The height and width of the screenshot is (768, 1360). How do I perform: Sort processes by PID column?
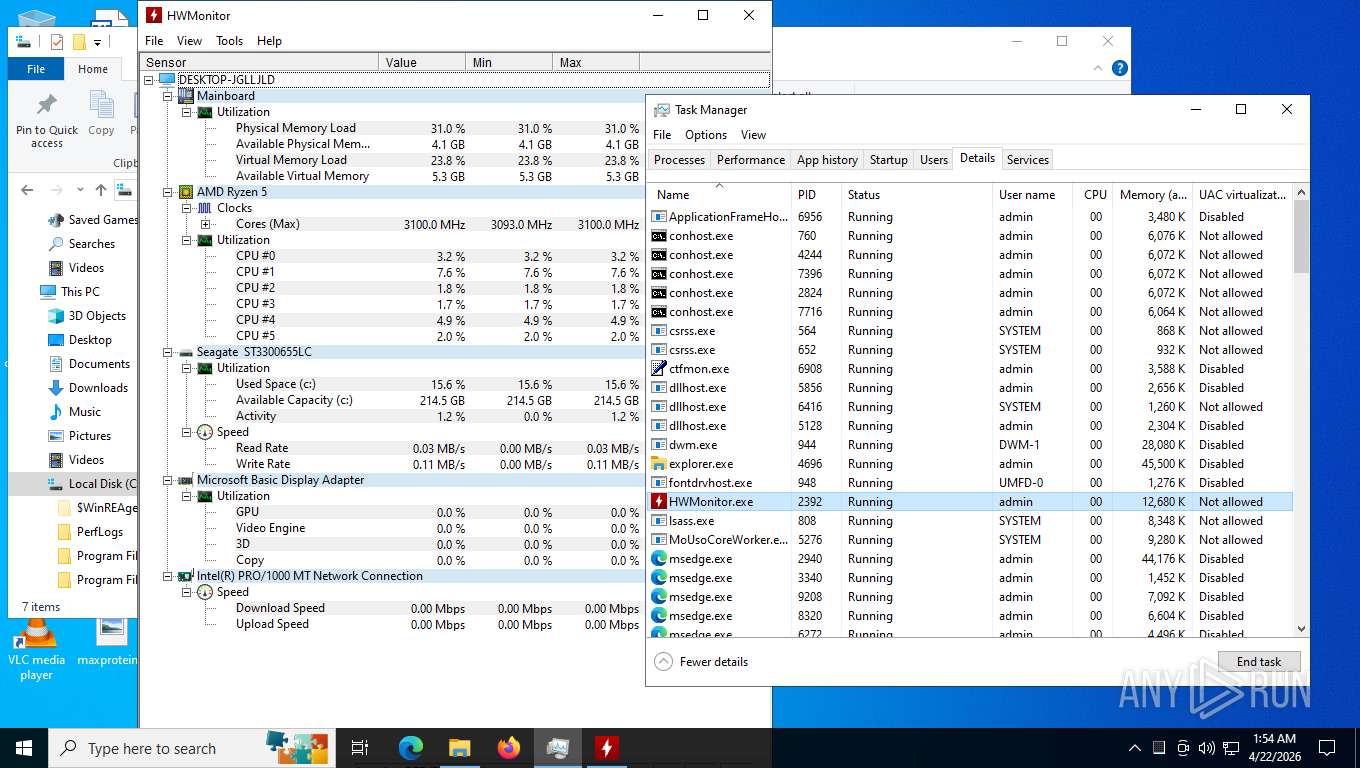816,195
